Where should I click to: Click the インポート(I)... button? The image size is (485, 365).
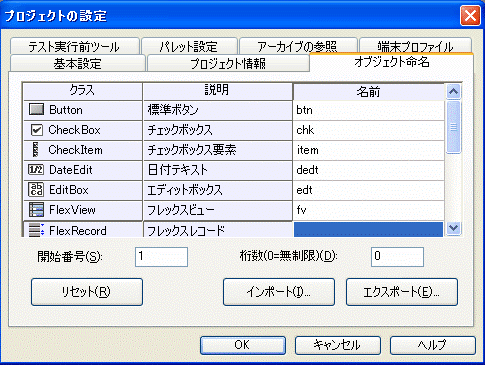(x=279, y=292)
